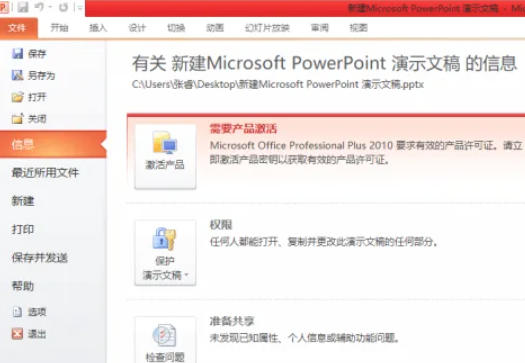Click the 检查问题 button
This screenshot has height=363, width=525.
click(x=165, y=340)
